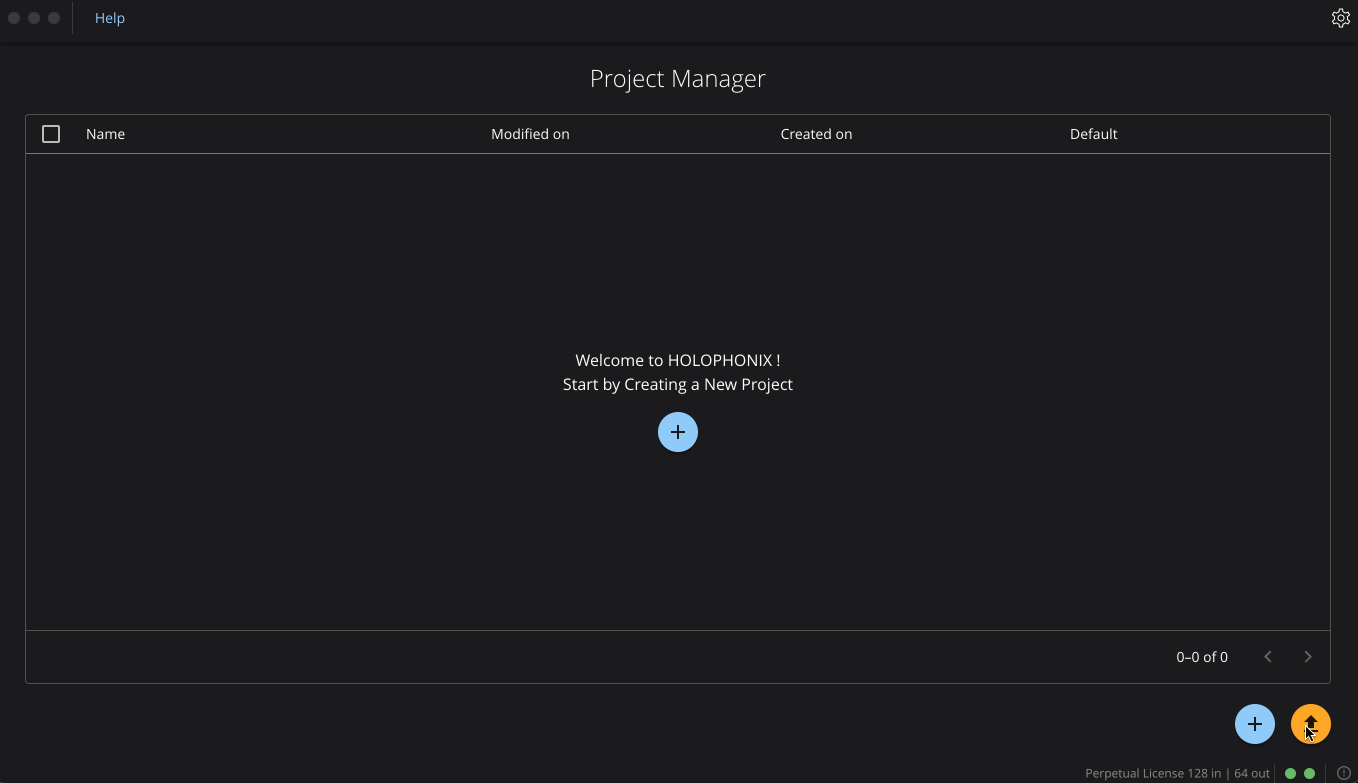Create a project with the plus under the welcome message
1358x783 pixels.
click(x=678, y=432)
